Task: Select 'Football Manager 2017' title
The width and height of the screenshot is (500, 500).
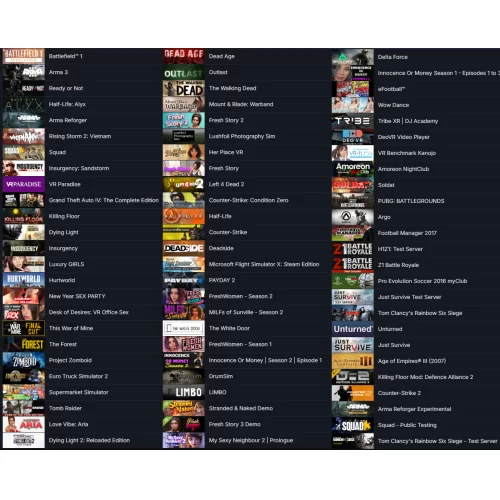Action: click(x=407, y=233)
